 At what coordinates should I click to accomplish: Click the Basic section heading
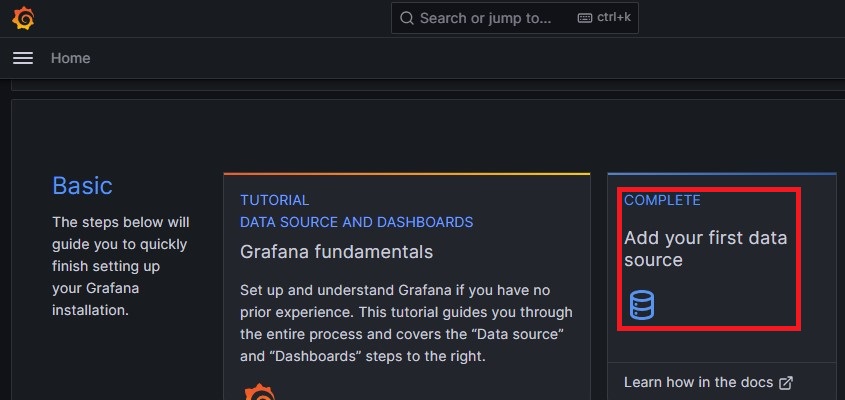(x=82, y=185)
